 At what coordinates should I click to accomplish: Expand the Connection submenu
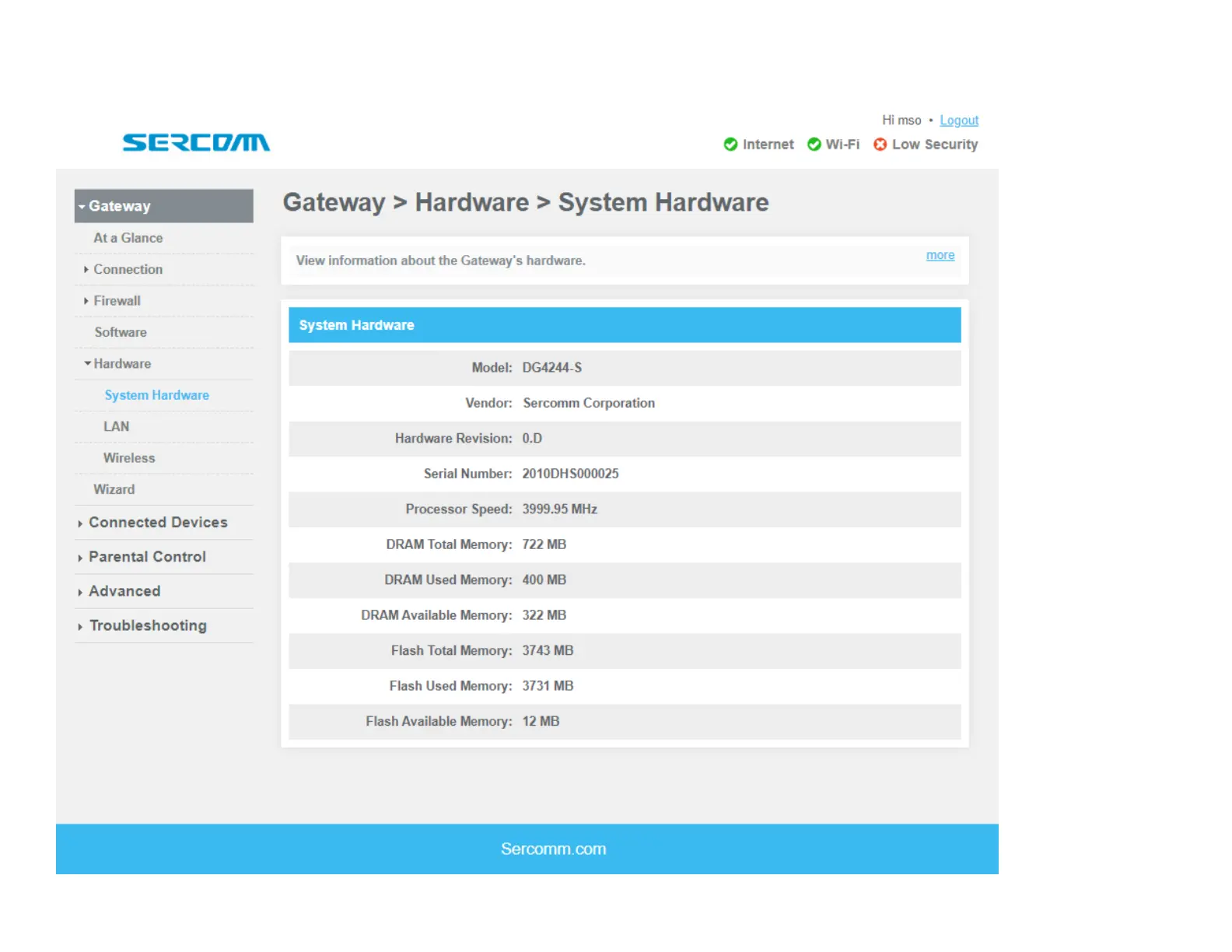[x=128, y=269]
